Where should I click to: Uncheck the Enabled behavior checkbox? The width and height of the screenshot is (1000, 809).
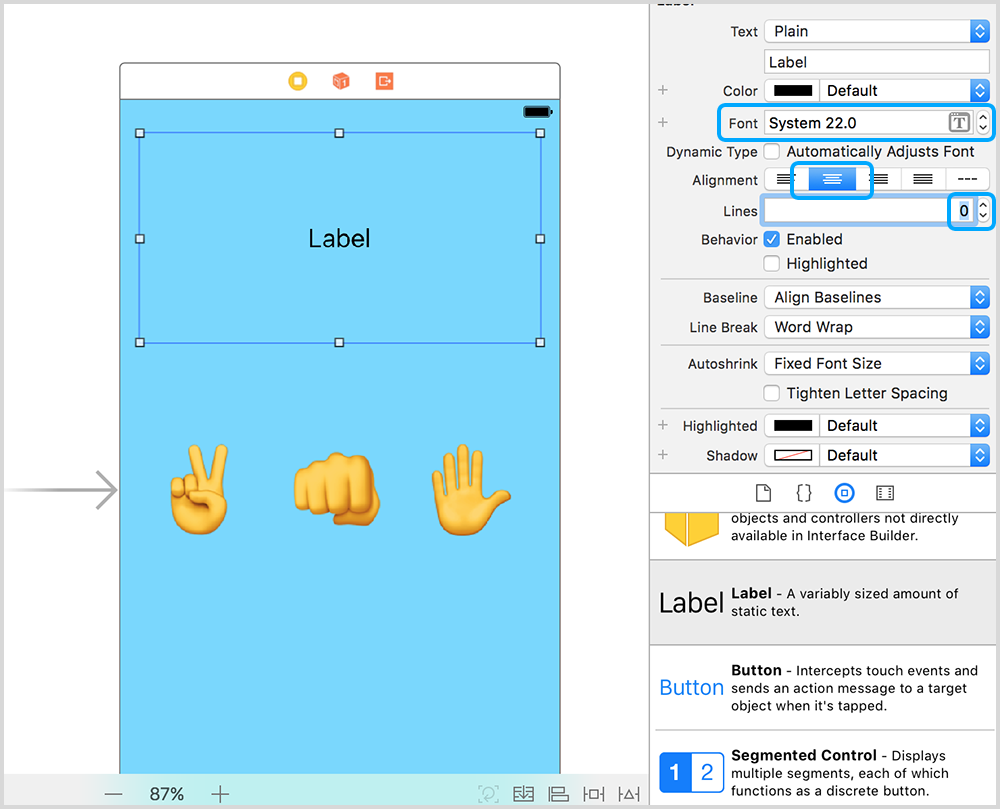772,240
